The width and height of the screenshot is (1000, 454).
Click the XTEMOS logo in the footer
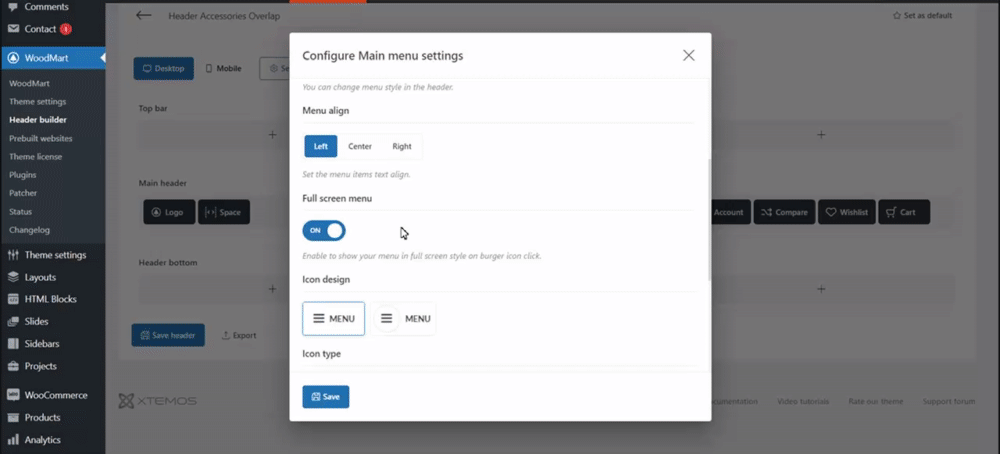(x=158, y=401)
